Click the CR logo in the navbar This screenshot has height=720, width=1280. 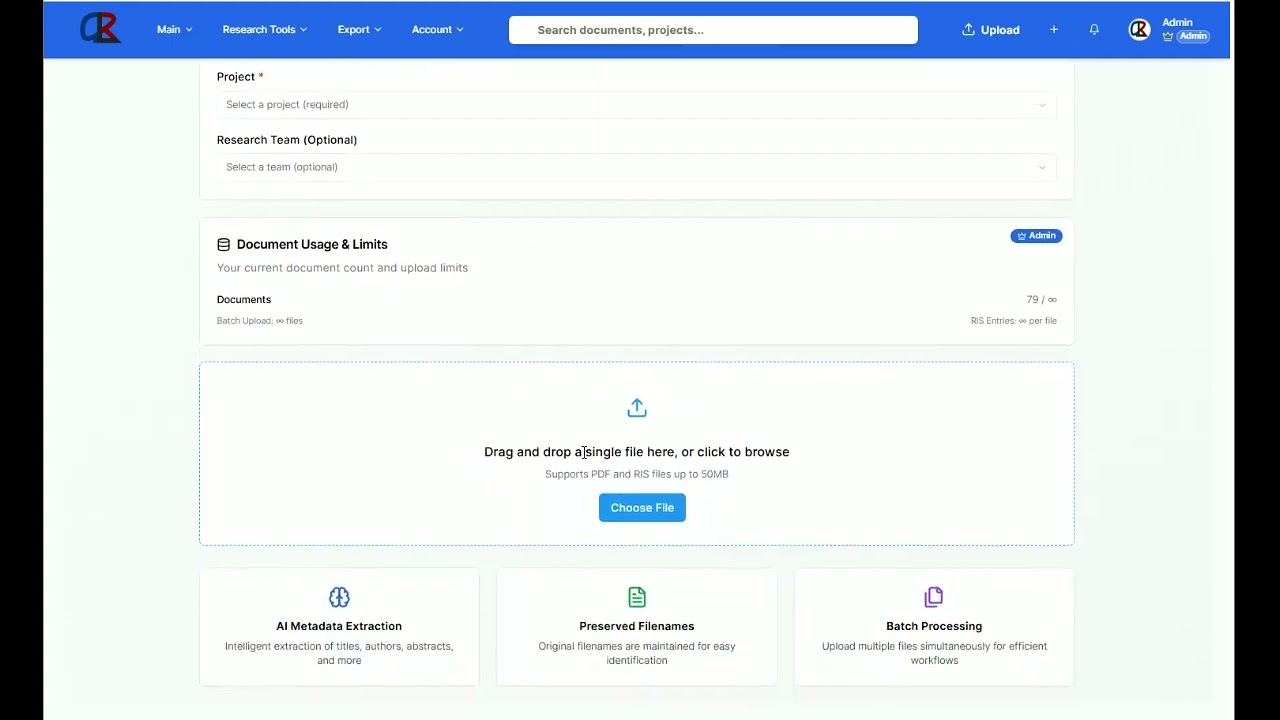(x=100, y=29)
